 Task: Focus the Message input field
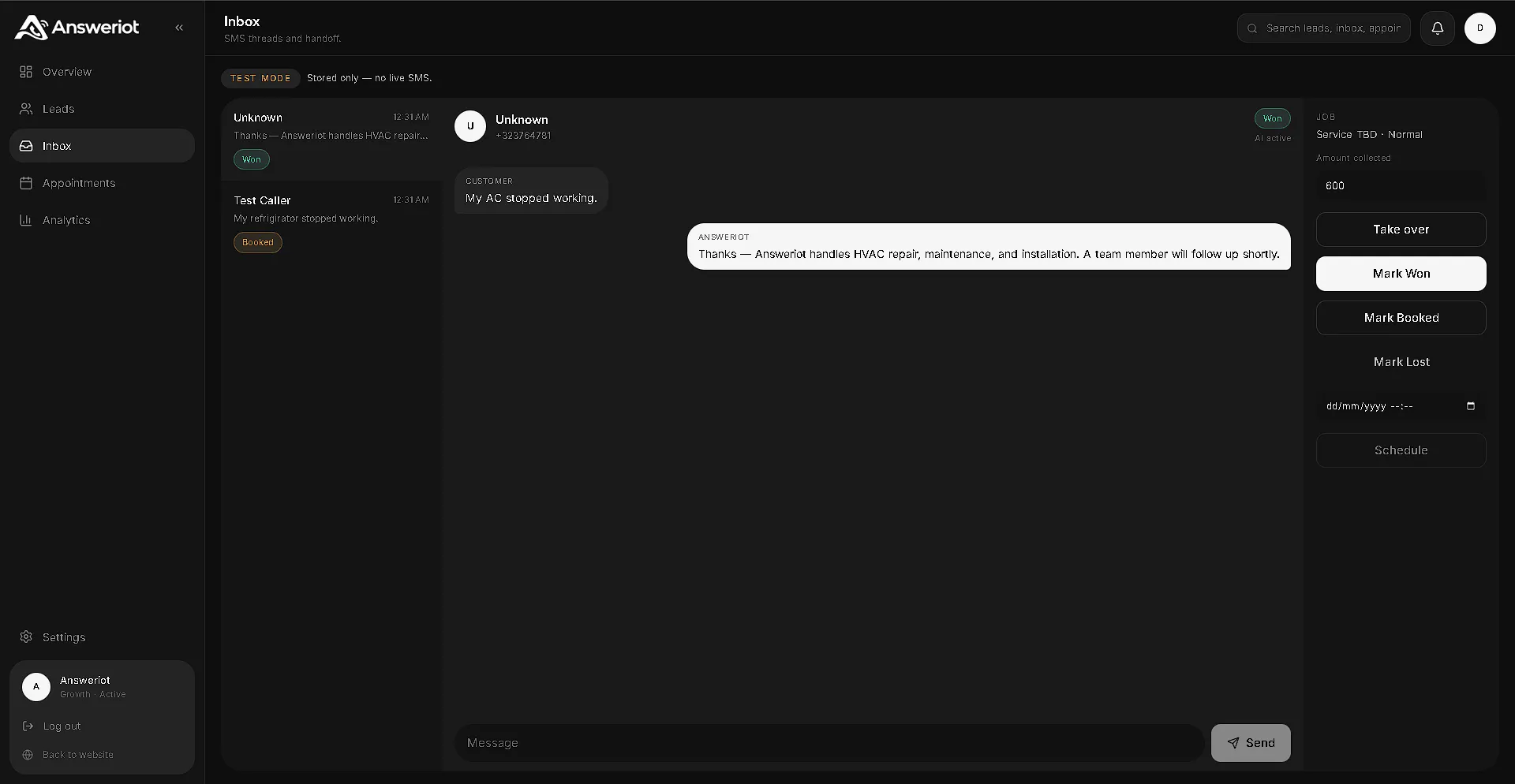(829, 743)
